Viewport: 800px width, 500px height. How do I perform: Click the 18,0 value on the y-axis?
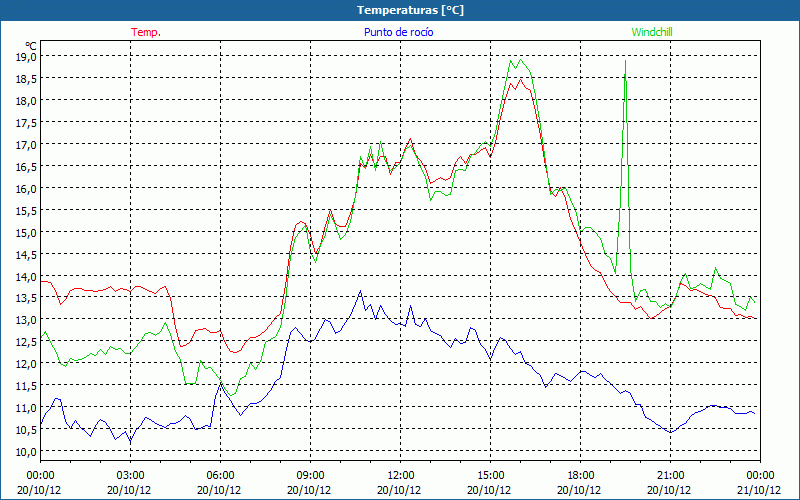26,101
